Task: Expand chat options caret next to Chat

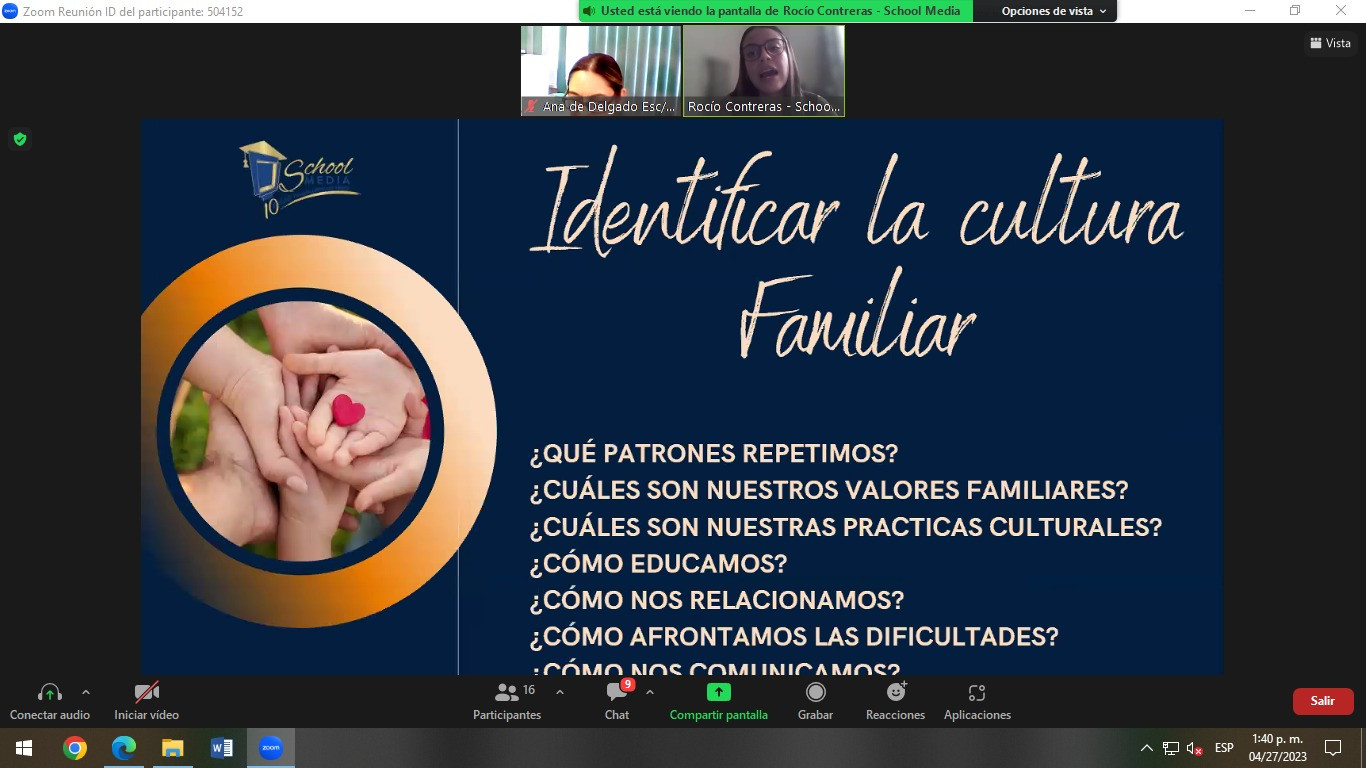Action: point(650,692)
